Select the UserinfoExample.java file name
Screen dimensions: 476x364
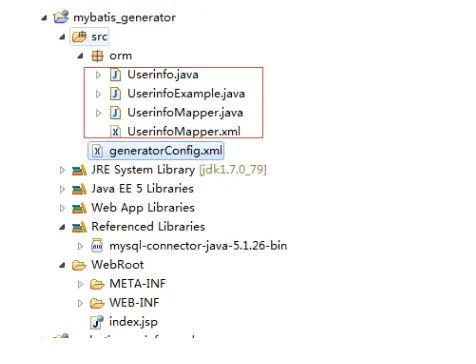186,94
